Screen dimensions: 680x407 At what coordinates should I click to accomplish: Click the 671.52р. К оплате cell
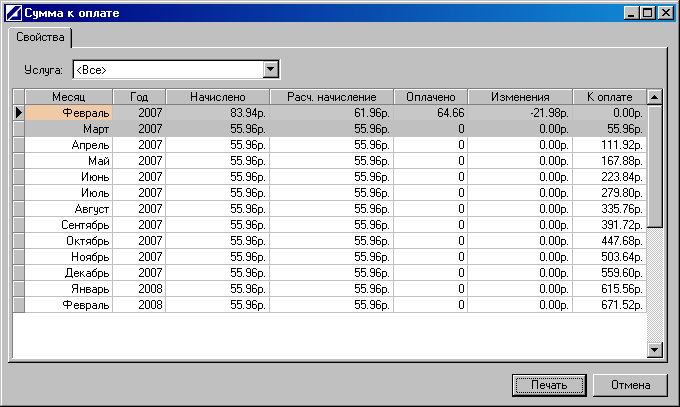[x=608, y=305]
